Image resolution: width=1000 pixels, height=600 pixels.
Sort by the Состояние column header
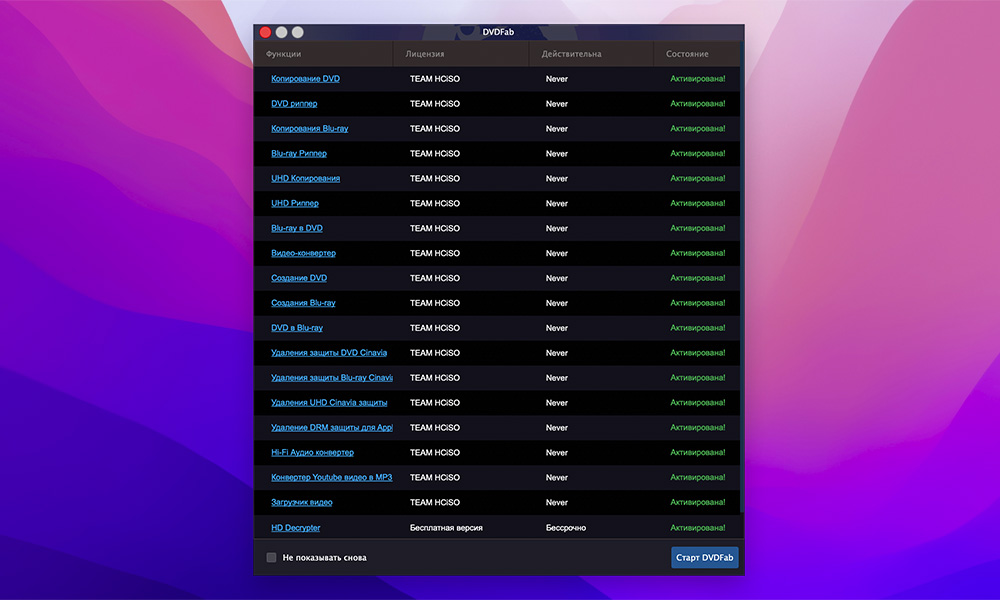(x=687, y=54)
